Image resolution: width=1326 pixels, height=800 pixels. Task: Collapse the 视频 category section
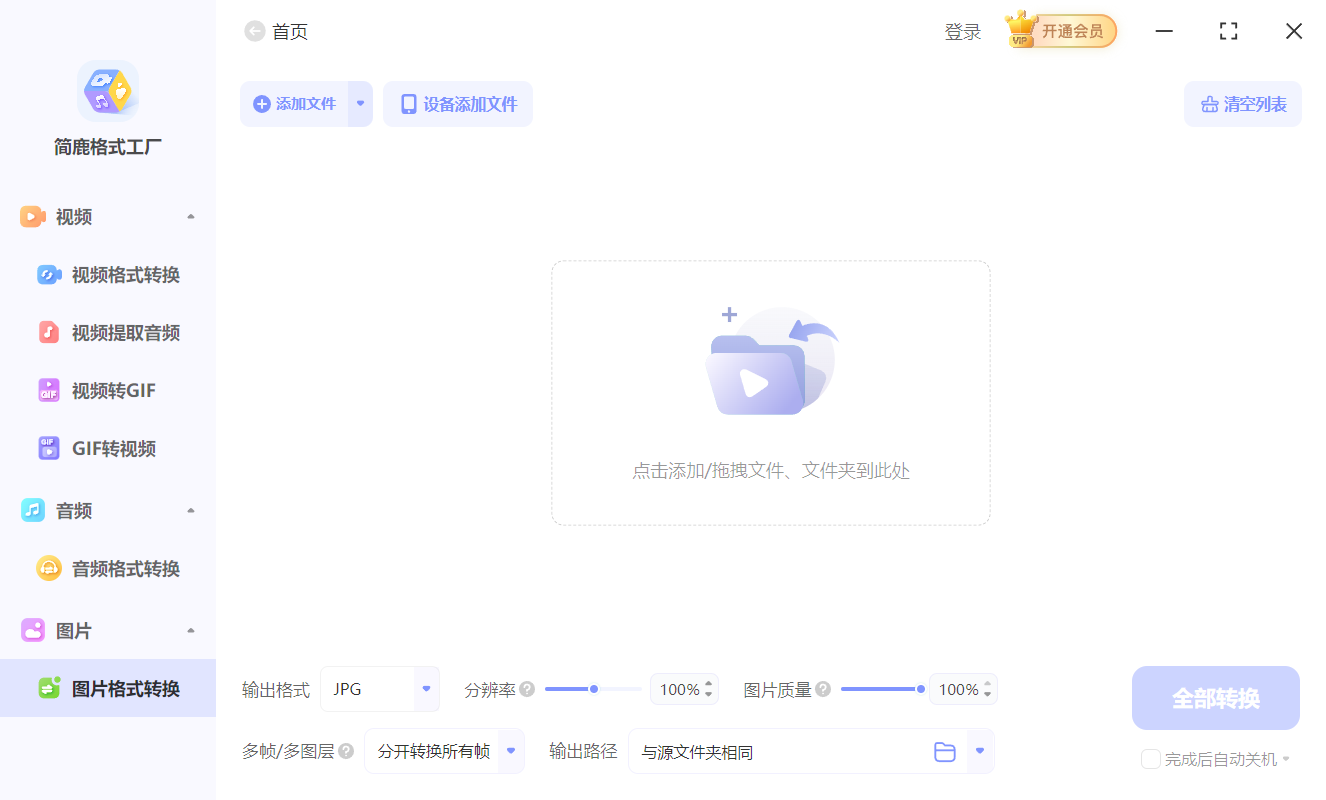[x=190, y=216]
